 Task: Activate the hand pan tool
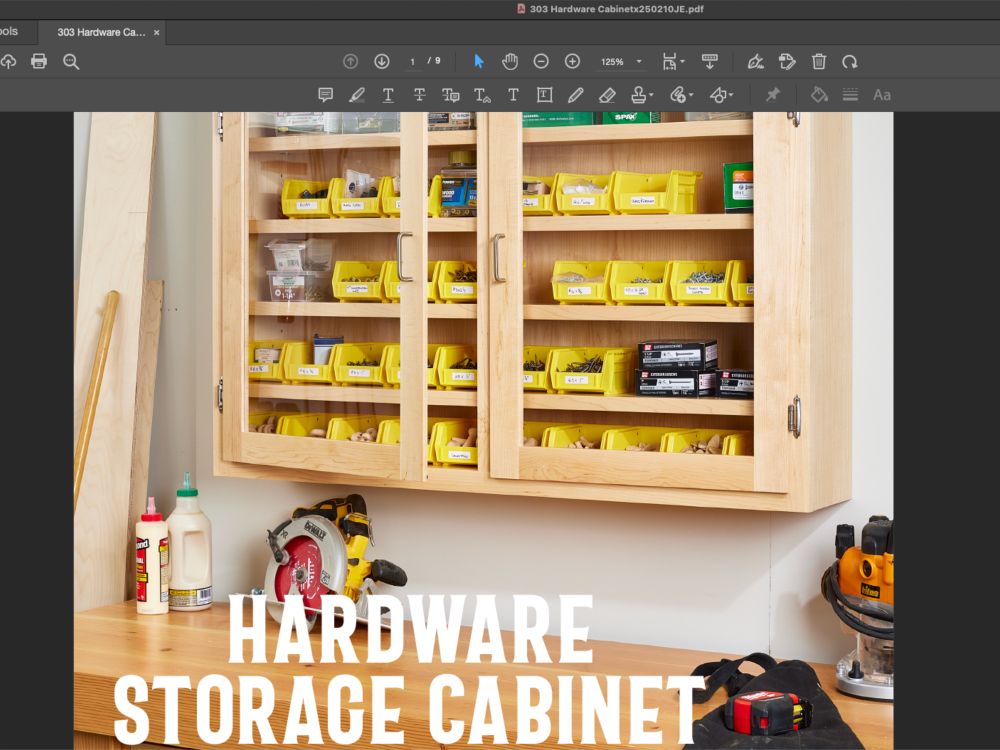point(510,61)
